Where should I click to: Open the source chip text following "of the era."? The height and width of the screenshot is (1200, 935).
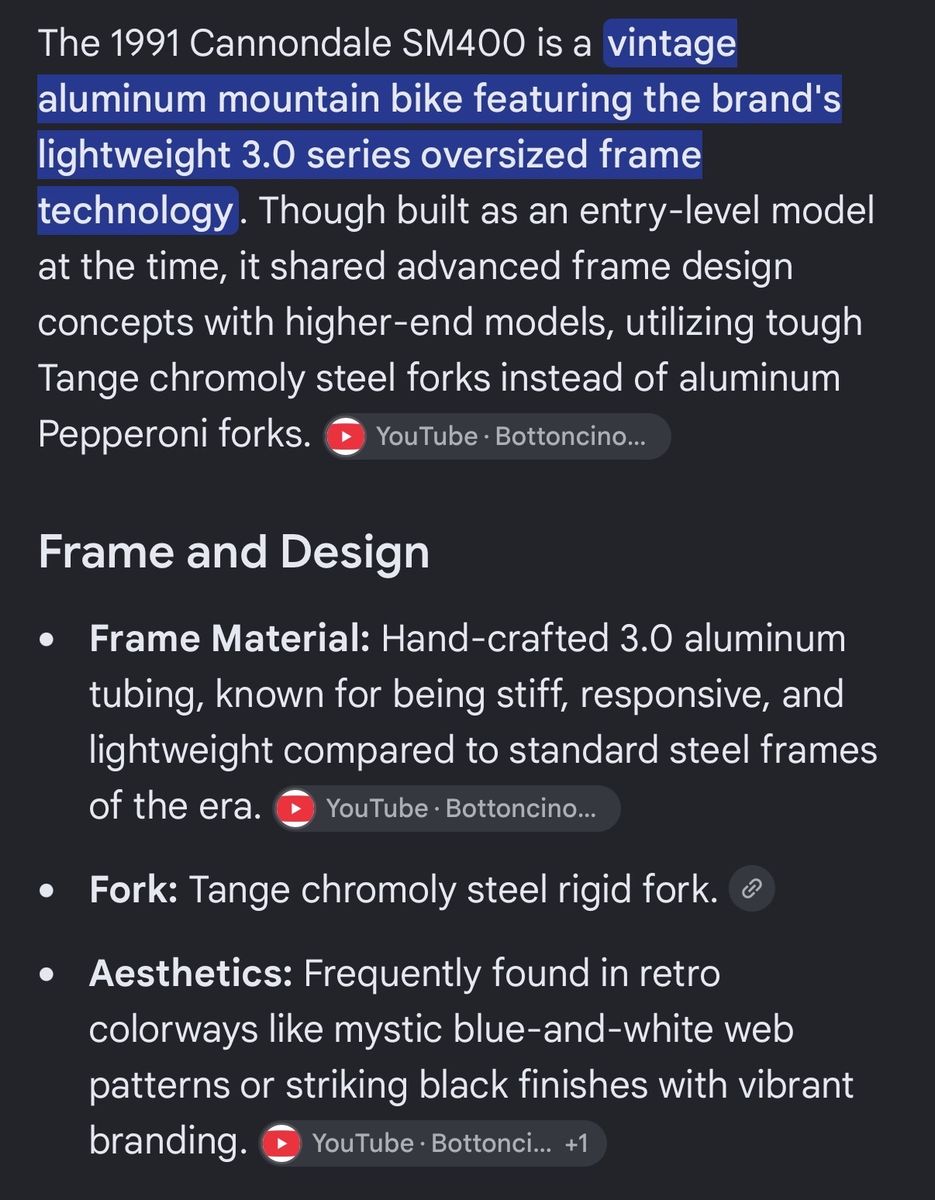point(460,808)
